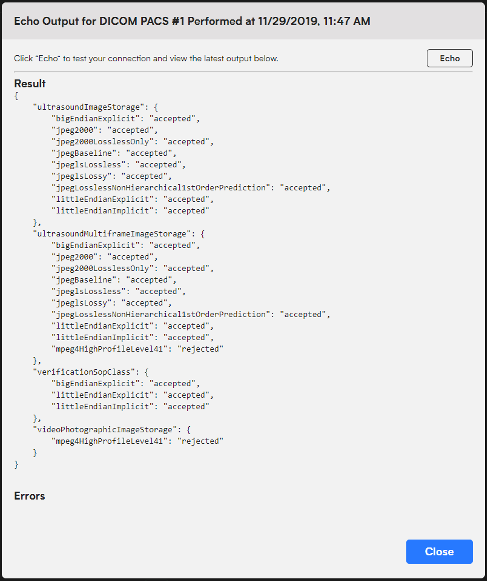Click jpegLosslessNonHierarchical1stOrderPrediction under ultrasoundMultiframeImageStorage
Viewport: 487px width, 581px height.
(x=191, y=314)
